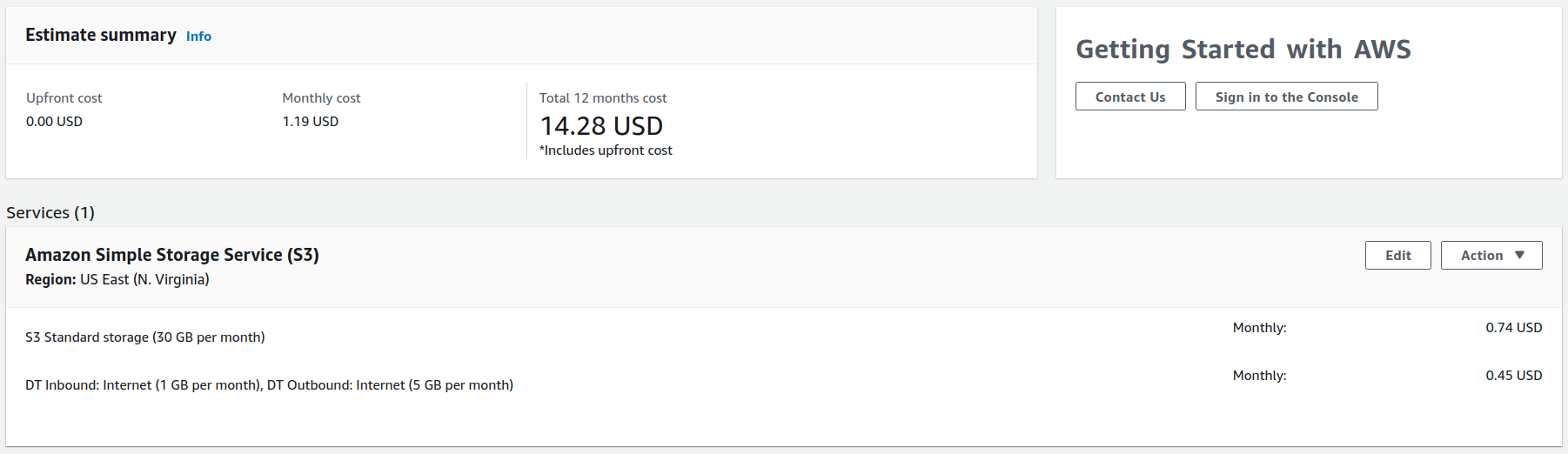Click the Contact Us button
The width and height of the screenshot is (1568, 454).
tap(1129, 97)
